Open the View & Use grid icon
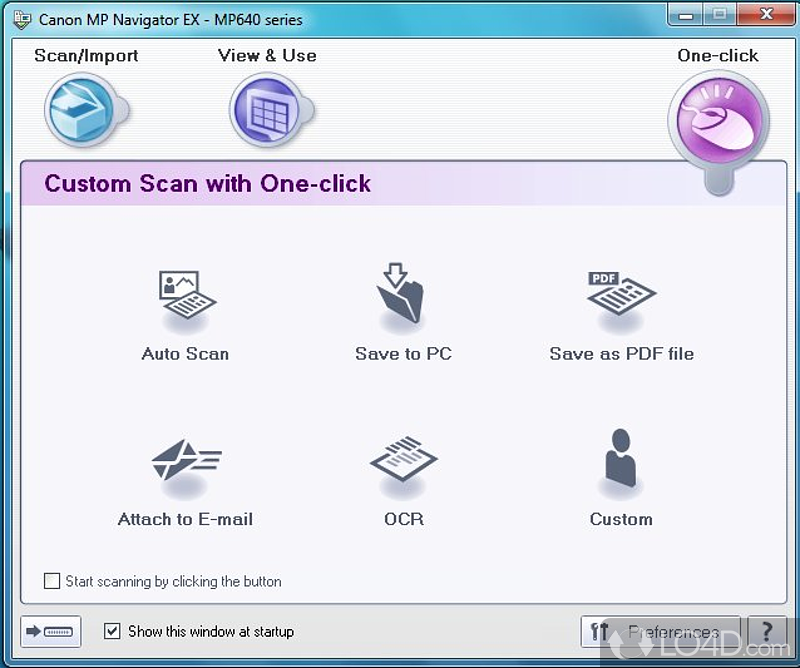 [x=269, y=110]
